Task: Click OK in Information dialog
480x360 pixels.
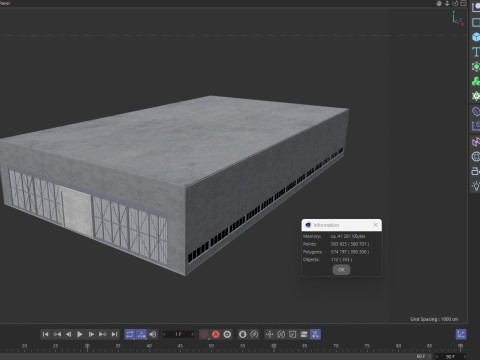Action: [x=341, y=270]
